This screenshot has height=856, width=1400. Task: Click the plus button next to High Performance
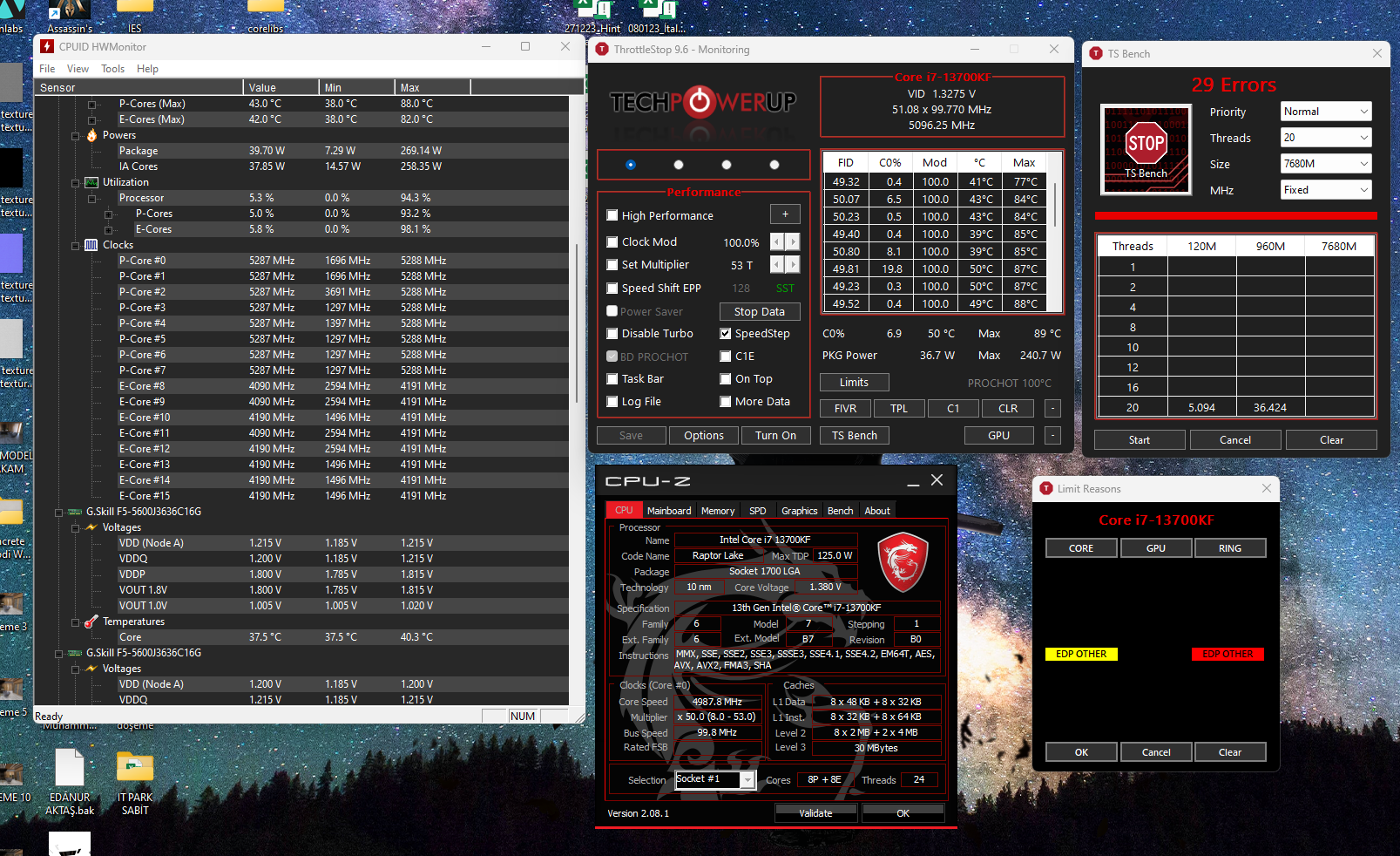click(x=785, y=214)
